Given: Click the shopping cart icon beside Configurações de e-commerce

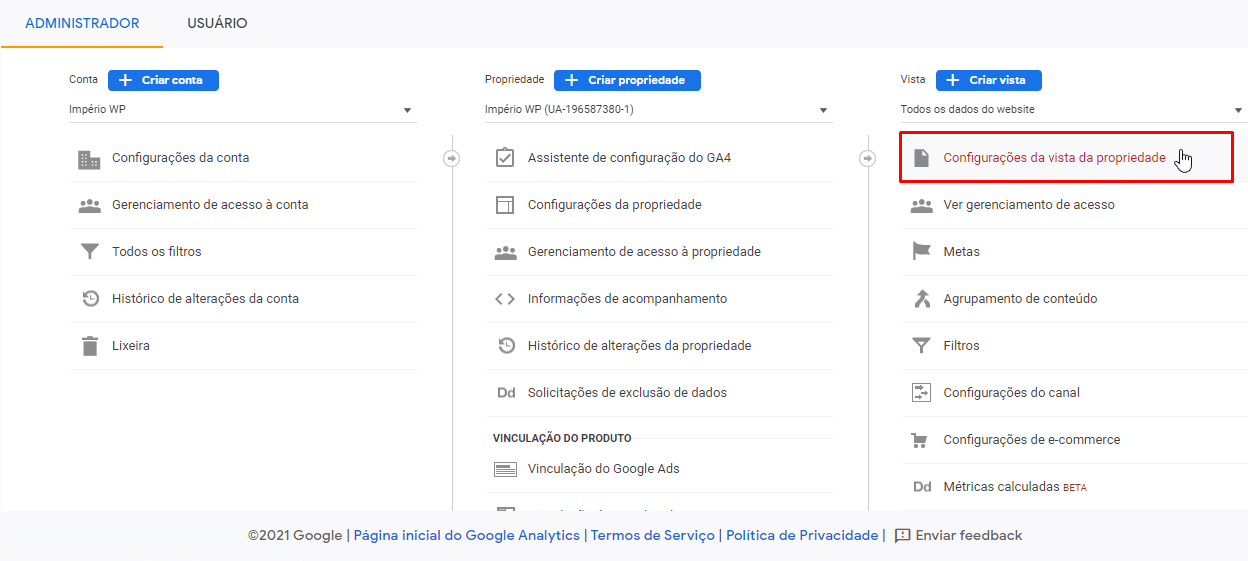Looking at the screenshot, I should tap(921, 440).
